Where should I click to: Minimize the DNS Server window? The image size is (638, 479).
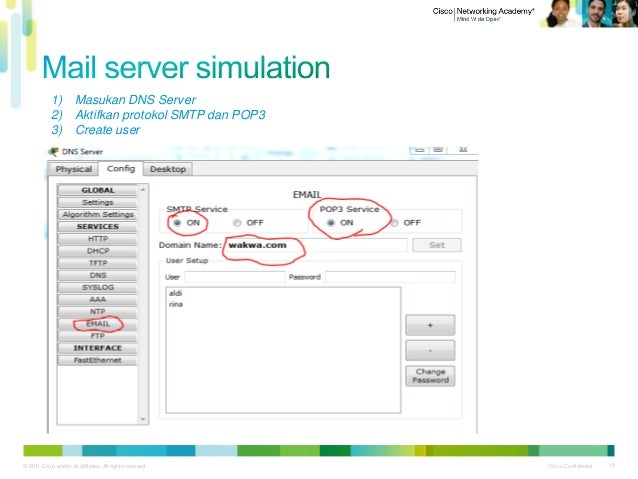420,149
